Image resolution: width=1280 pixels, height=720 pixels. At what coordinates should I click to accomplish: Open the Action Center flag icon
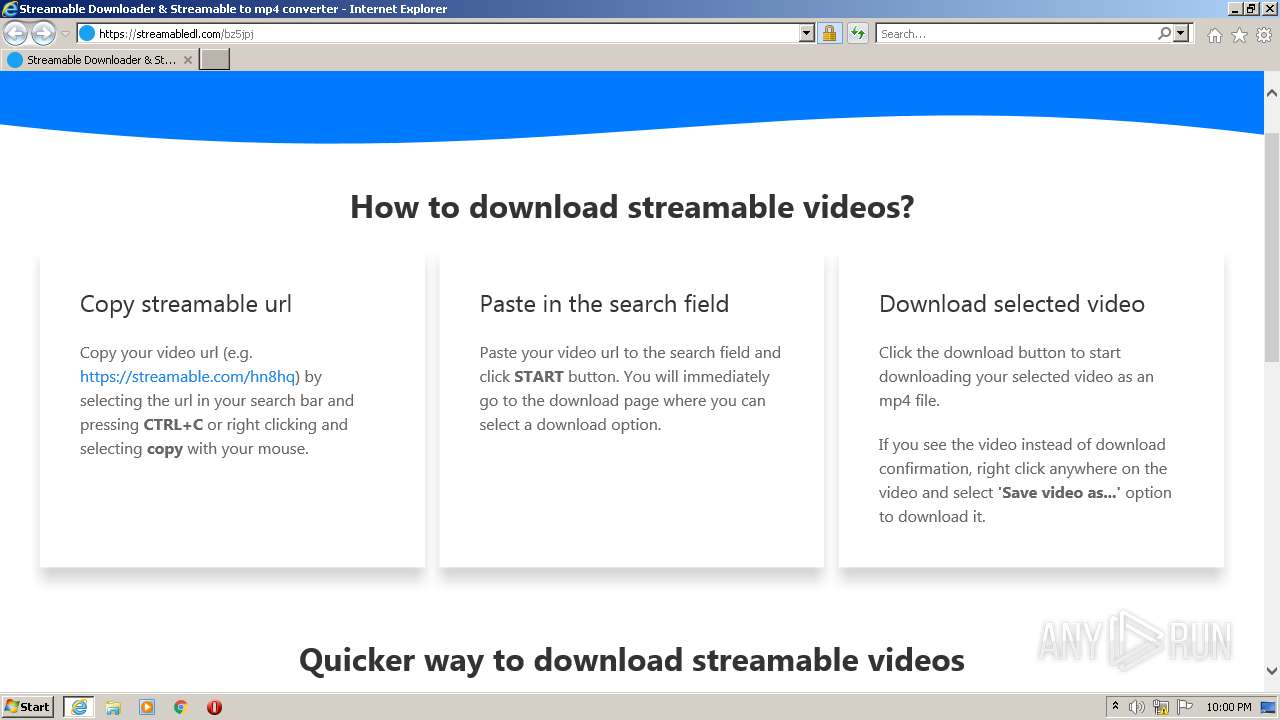1185,707
